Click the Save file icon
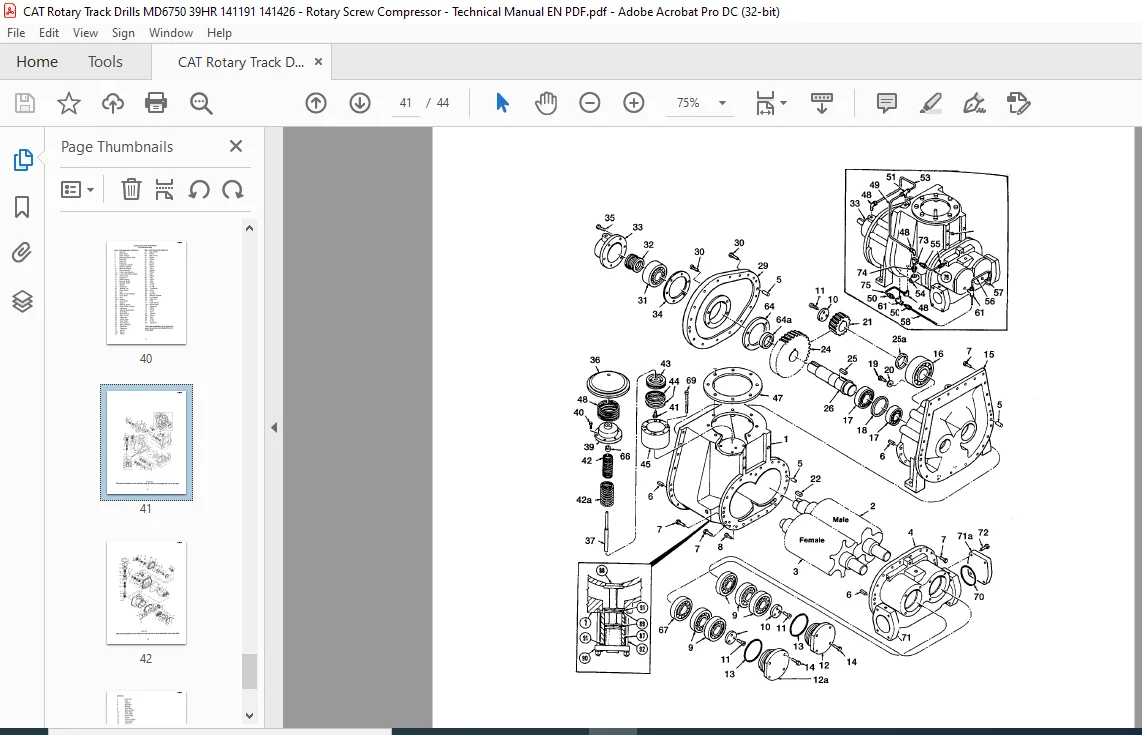1142x735 pixels. tap(25, 103)
